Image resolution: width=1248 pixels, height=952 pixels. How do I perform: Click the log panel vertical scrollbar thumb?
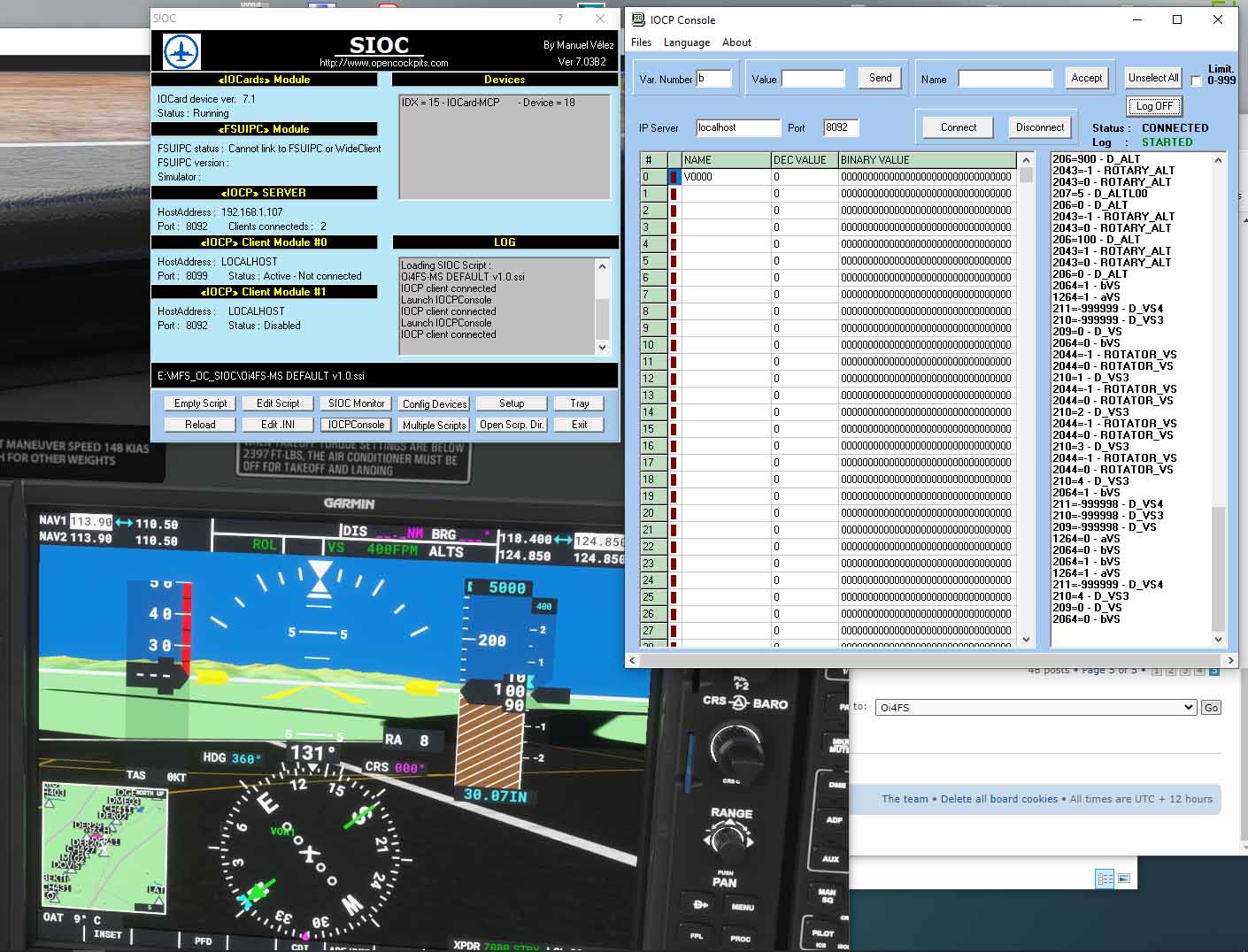pyautogui.click(x=1218, y=566)
